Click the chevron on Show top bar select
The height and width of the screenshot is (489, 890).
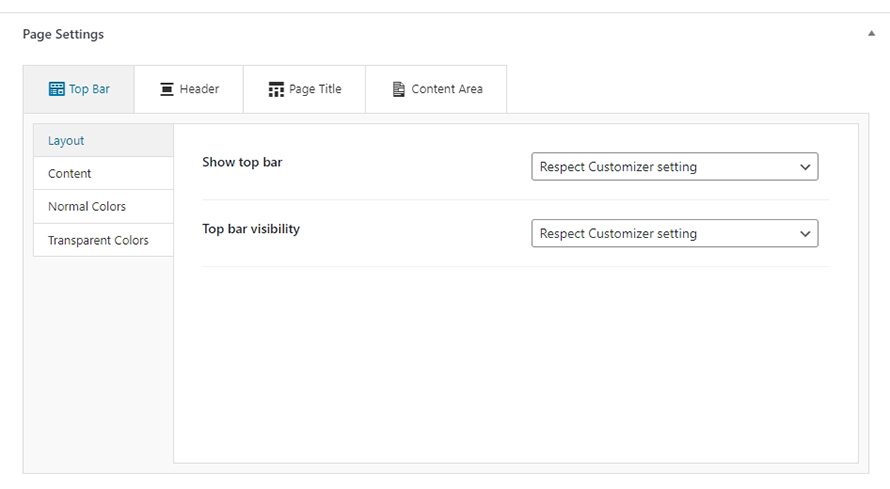[x=804, y=167]
